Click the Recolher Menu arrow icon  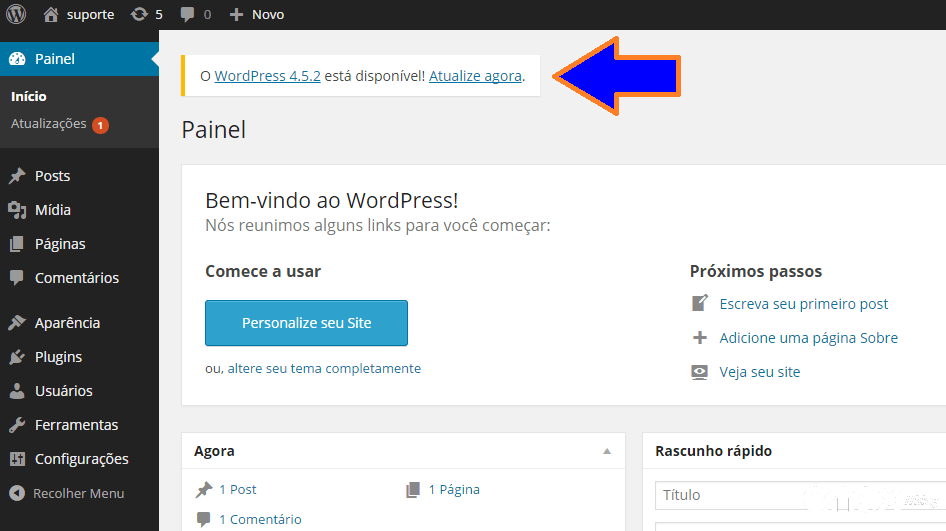coord(17,493)
